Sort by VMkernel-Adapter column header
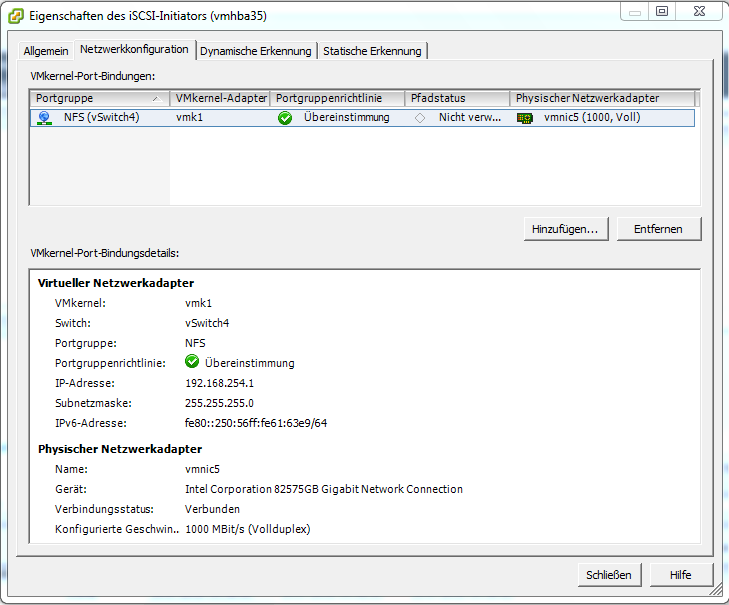Image resolution: width=729 pixels, height=605 pixels. [x=220, y=98]
